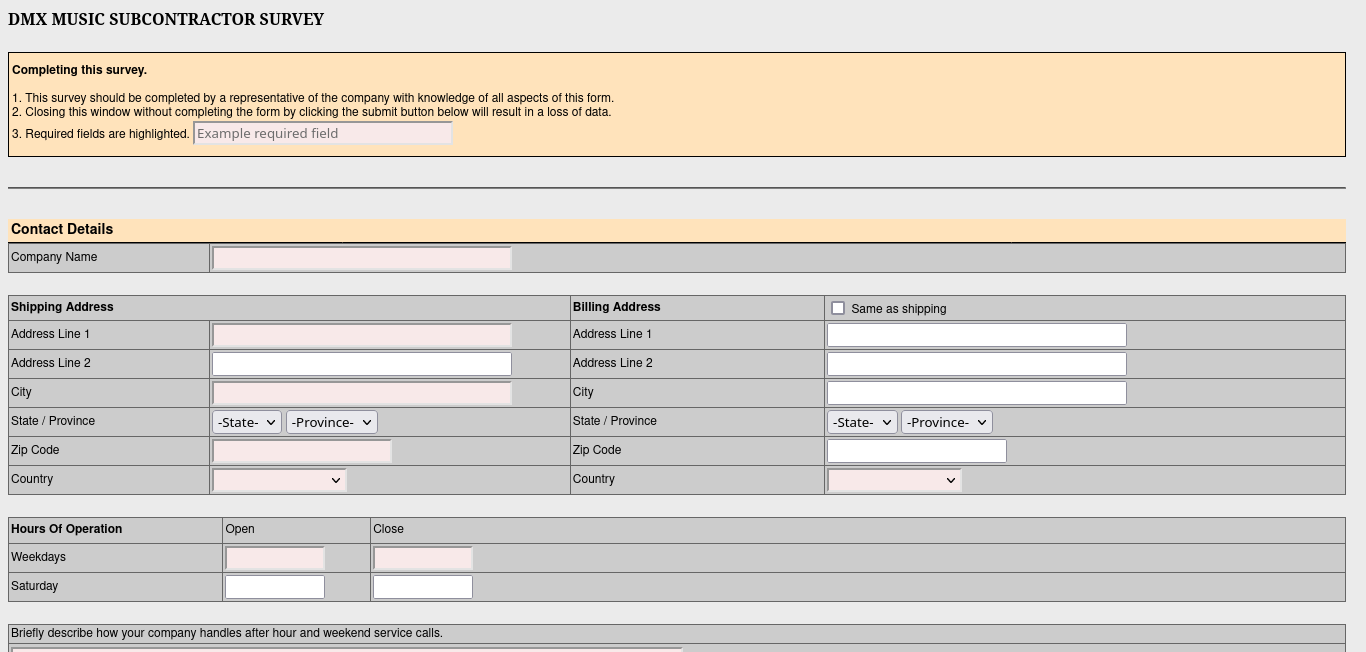Focus billing Address Line 1 field
Viewport: 1366px width, 652px height.
[x=976, y=335]
